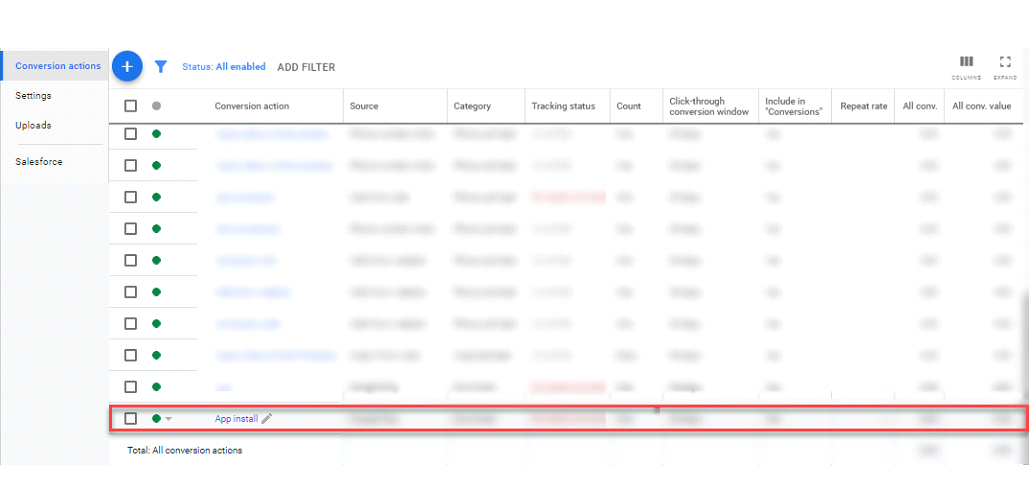Click the blue plus button to add conversion
The image size is (1029, 504).
point(127,66)
